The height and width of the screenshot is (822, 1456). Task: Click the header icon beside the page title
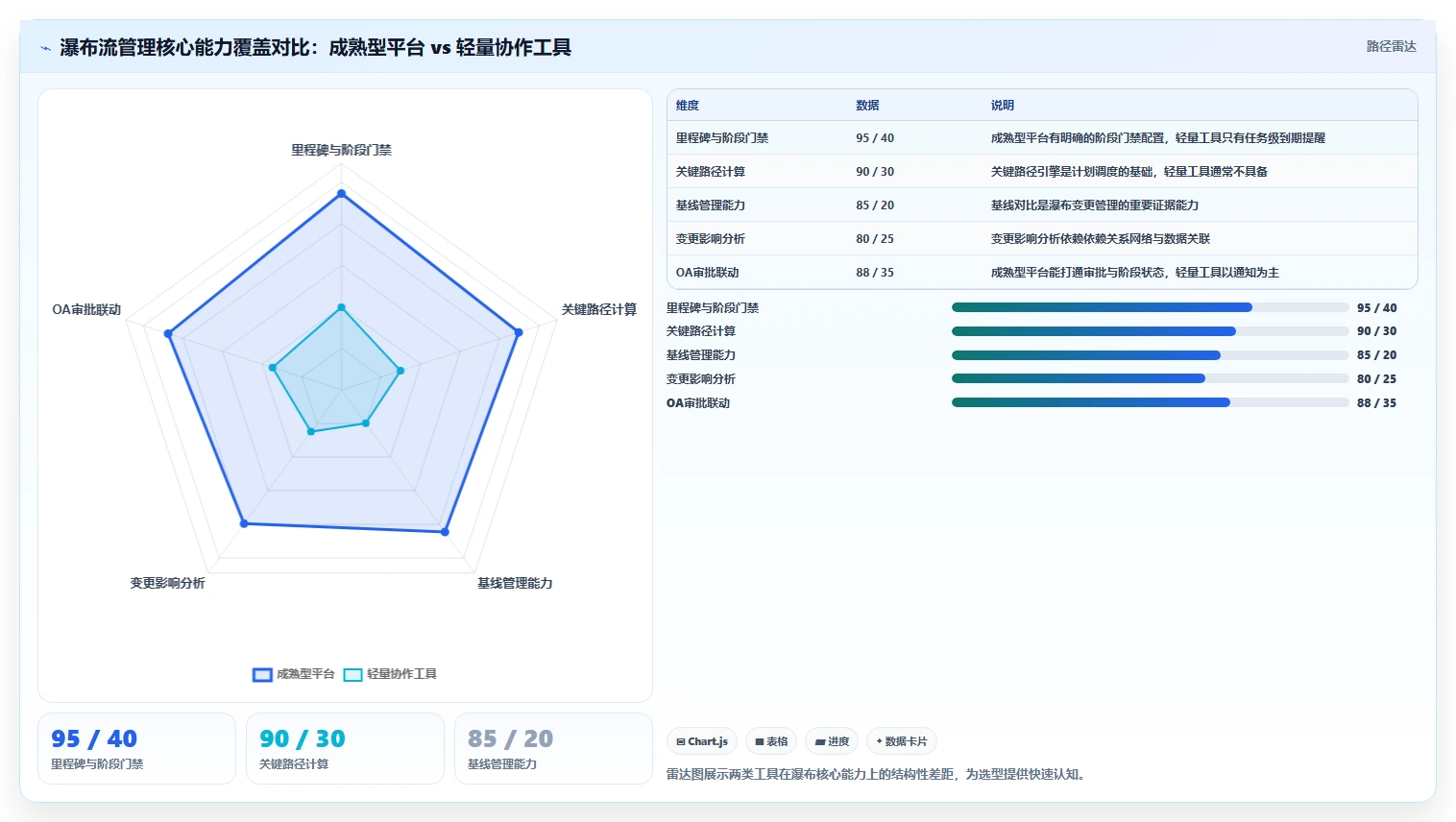coord(45,48)
